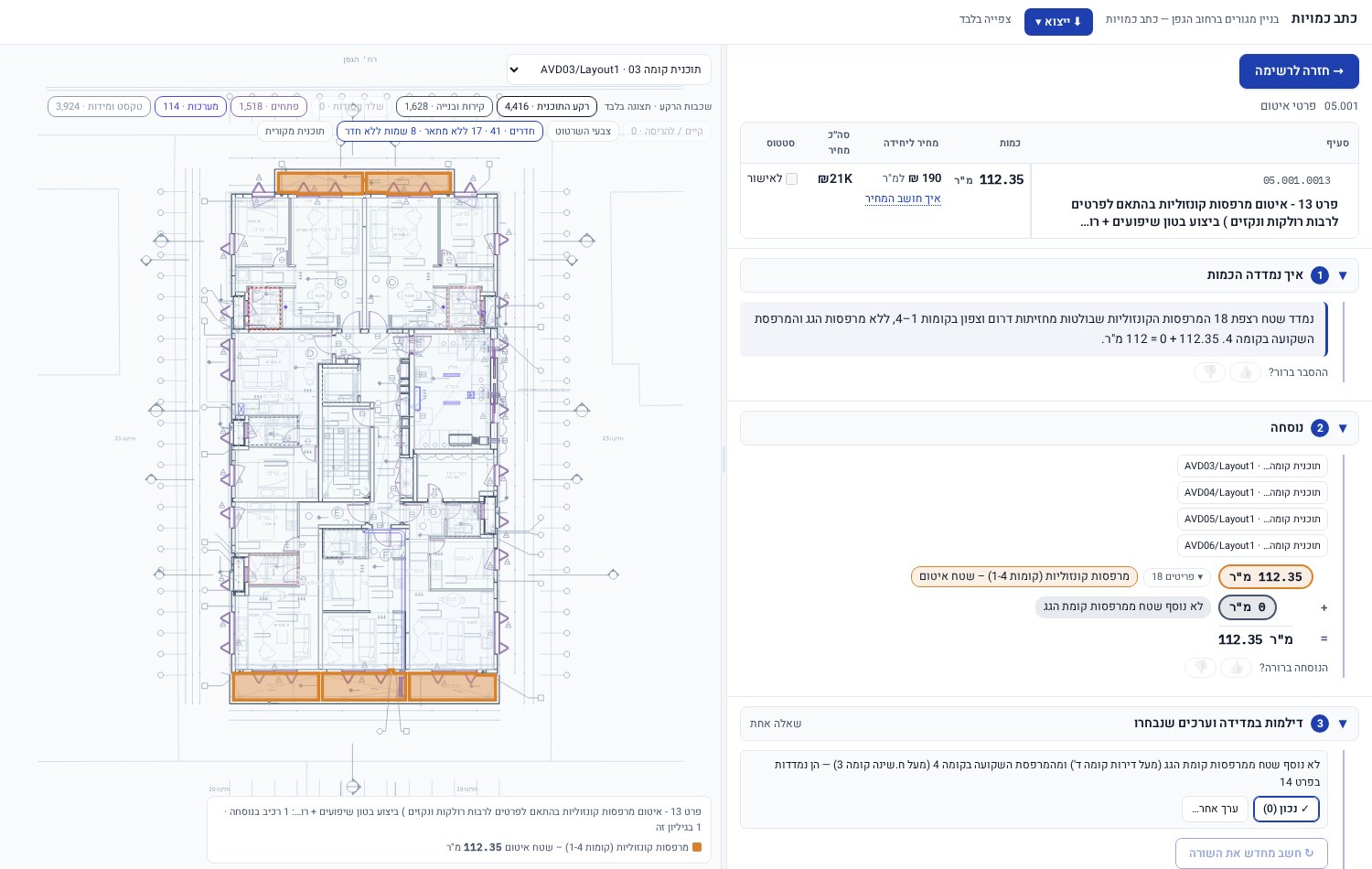
Task: Tick the לאישור approval checkbox
Action: (791, 179)
